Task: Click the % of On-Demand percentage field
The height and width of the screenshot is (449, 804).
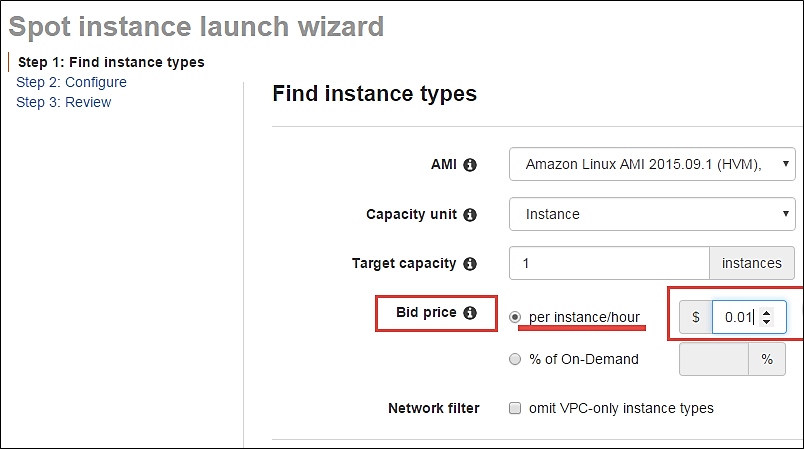Action: [x=713, y=360]
